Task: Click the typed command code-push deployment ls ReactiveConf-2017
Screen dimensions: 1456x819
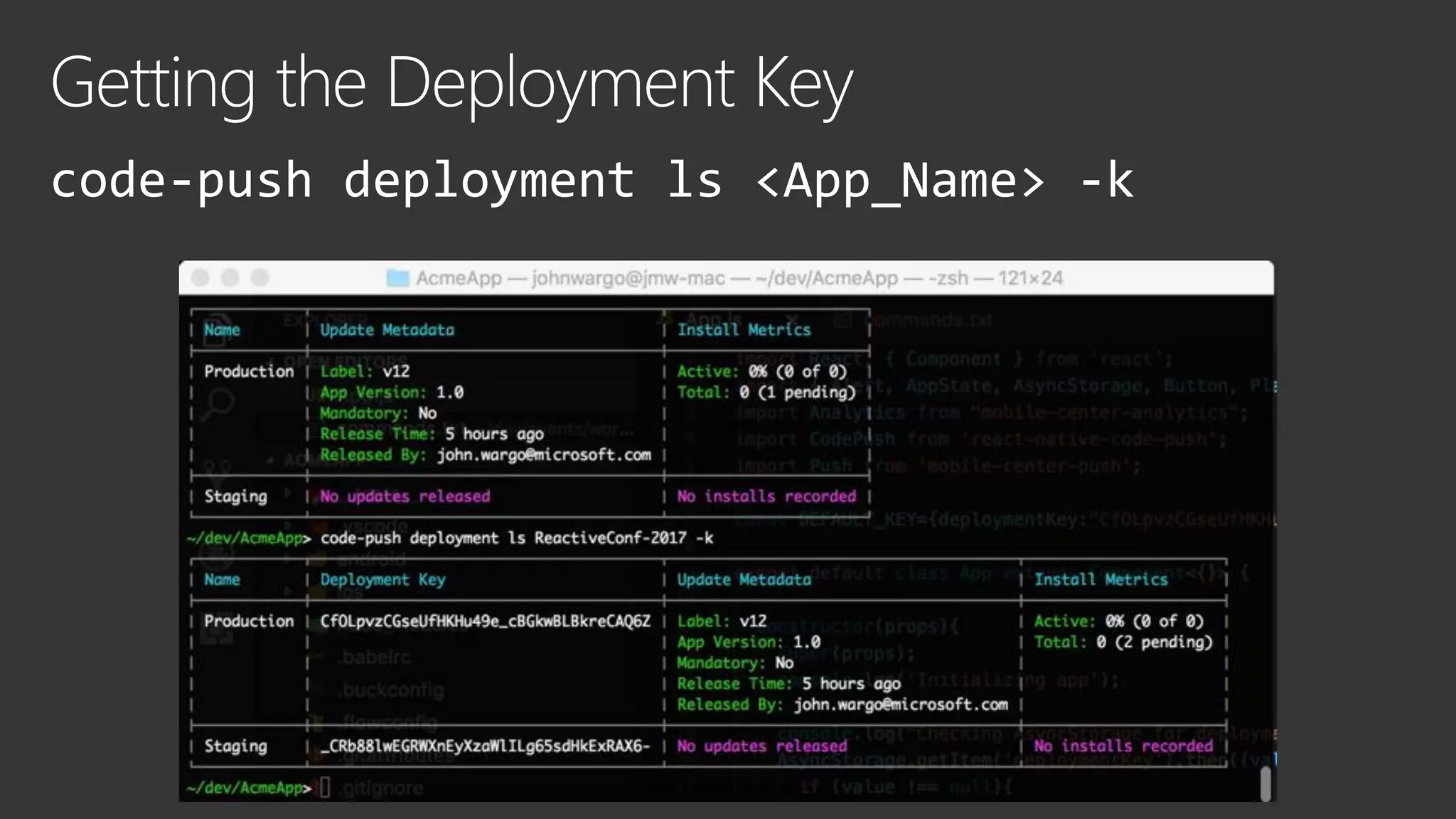Action: click(x=516, y=538)
